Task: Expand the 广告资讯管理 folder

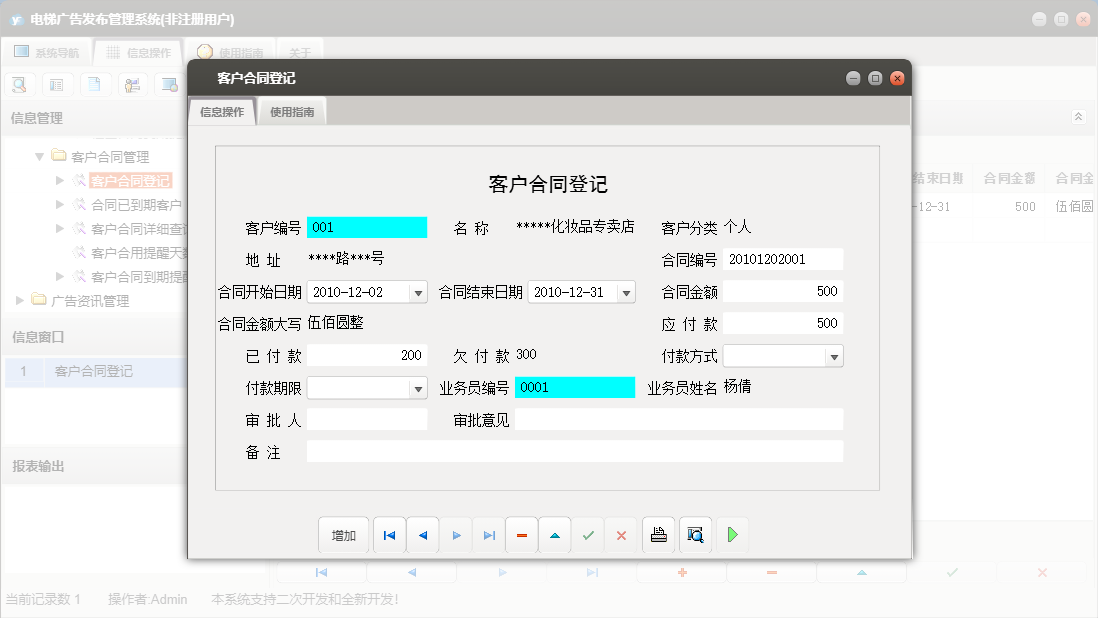Action: coord(17,300)
